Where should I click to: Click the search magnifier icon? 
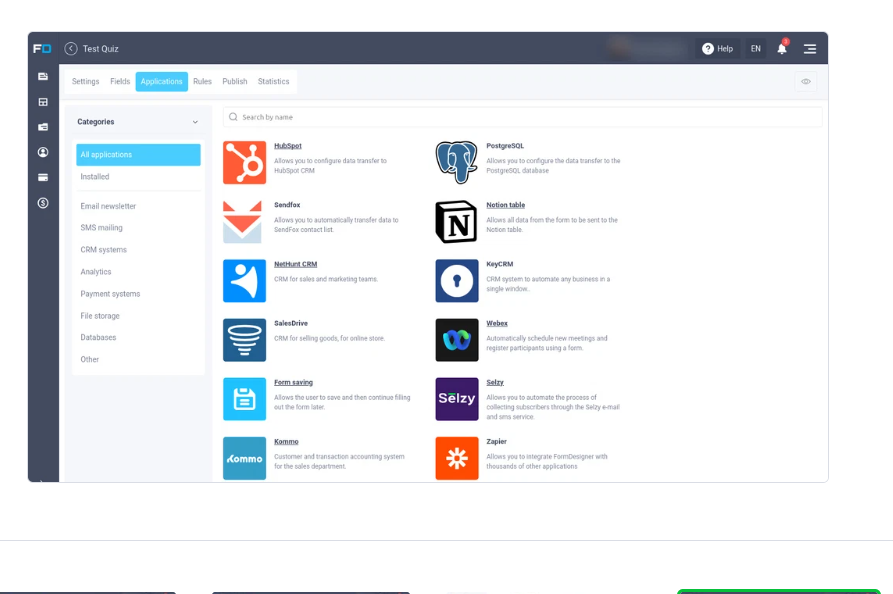pyautogui.click(x=233, y=117)
